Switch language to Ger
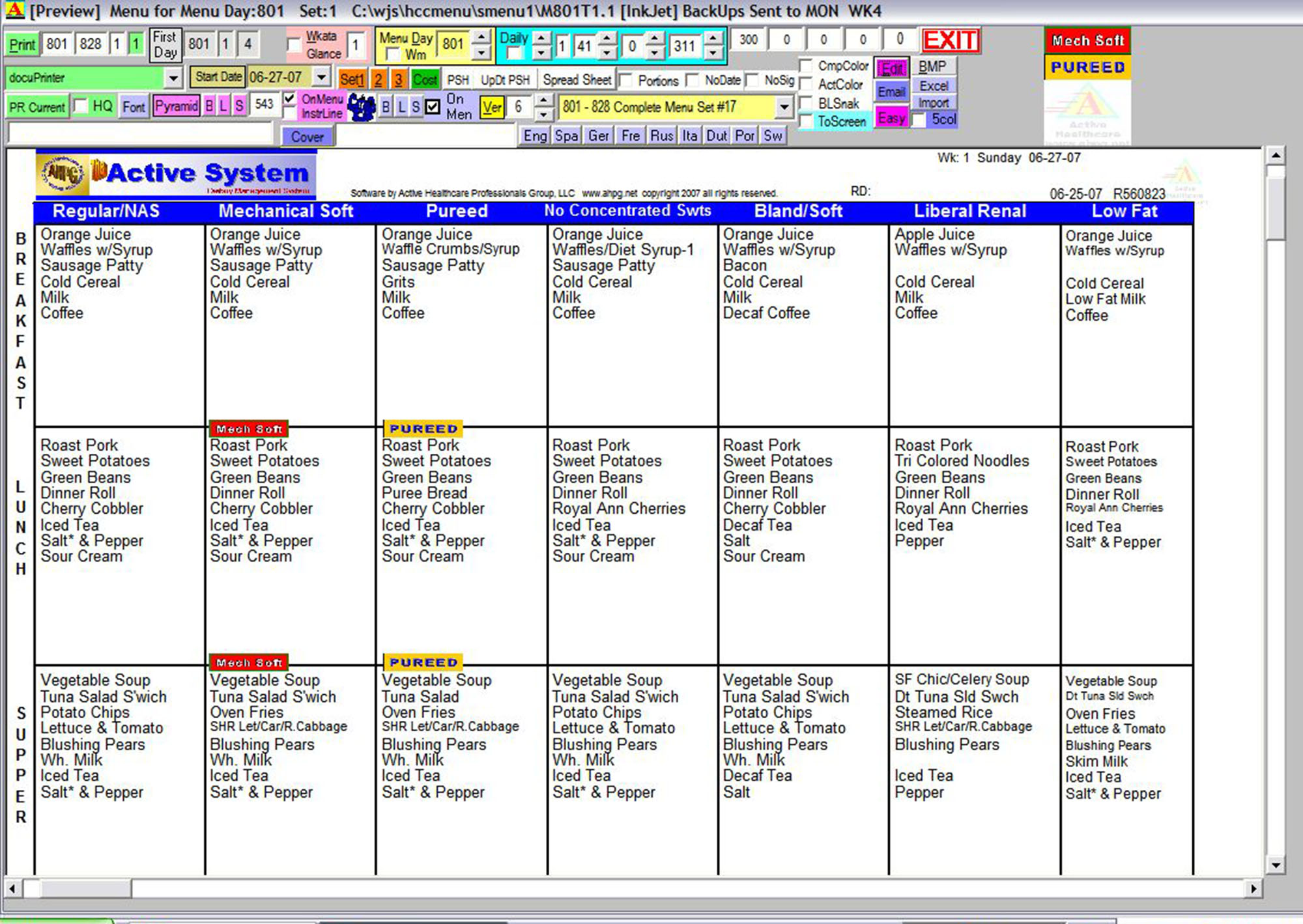1303x924 pixels. (x=598, y=135)
